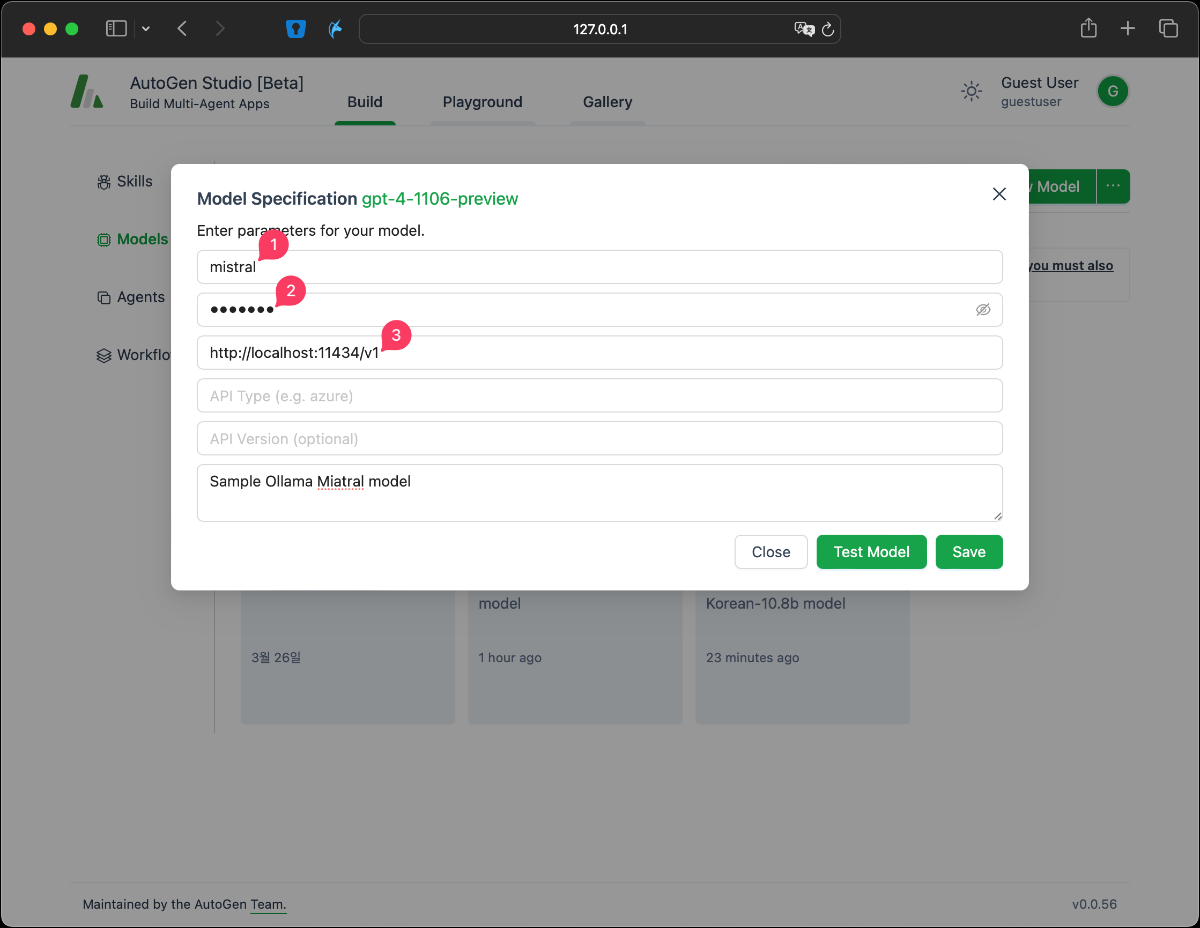Viewport: 1200px width, 928px height.
Task: Click the translate icon in address bar
Action: 804,29
